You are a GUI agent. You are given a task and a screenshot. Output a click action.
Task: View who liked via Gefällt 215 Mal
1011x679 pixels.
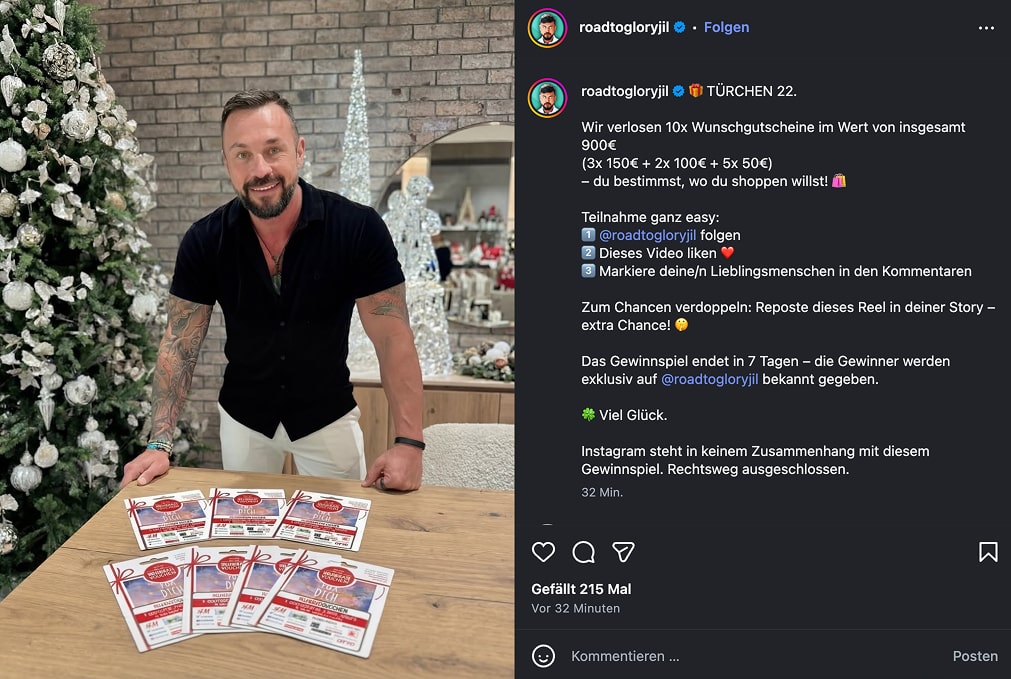point(581,589)
